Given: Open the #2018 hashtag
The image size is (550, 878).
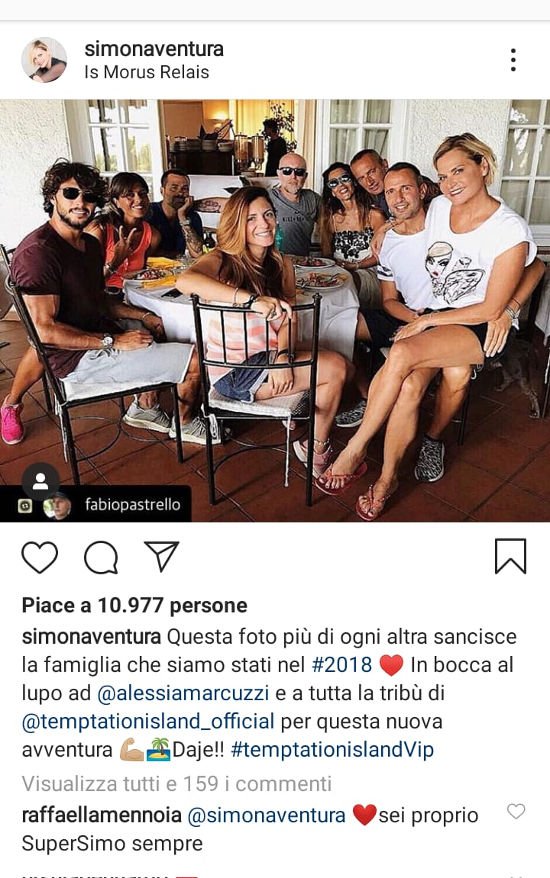Looking at the screenshot, I should (342, 665).
